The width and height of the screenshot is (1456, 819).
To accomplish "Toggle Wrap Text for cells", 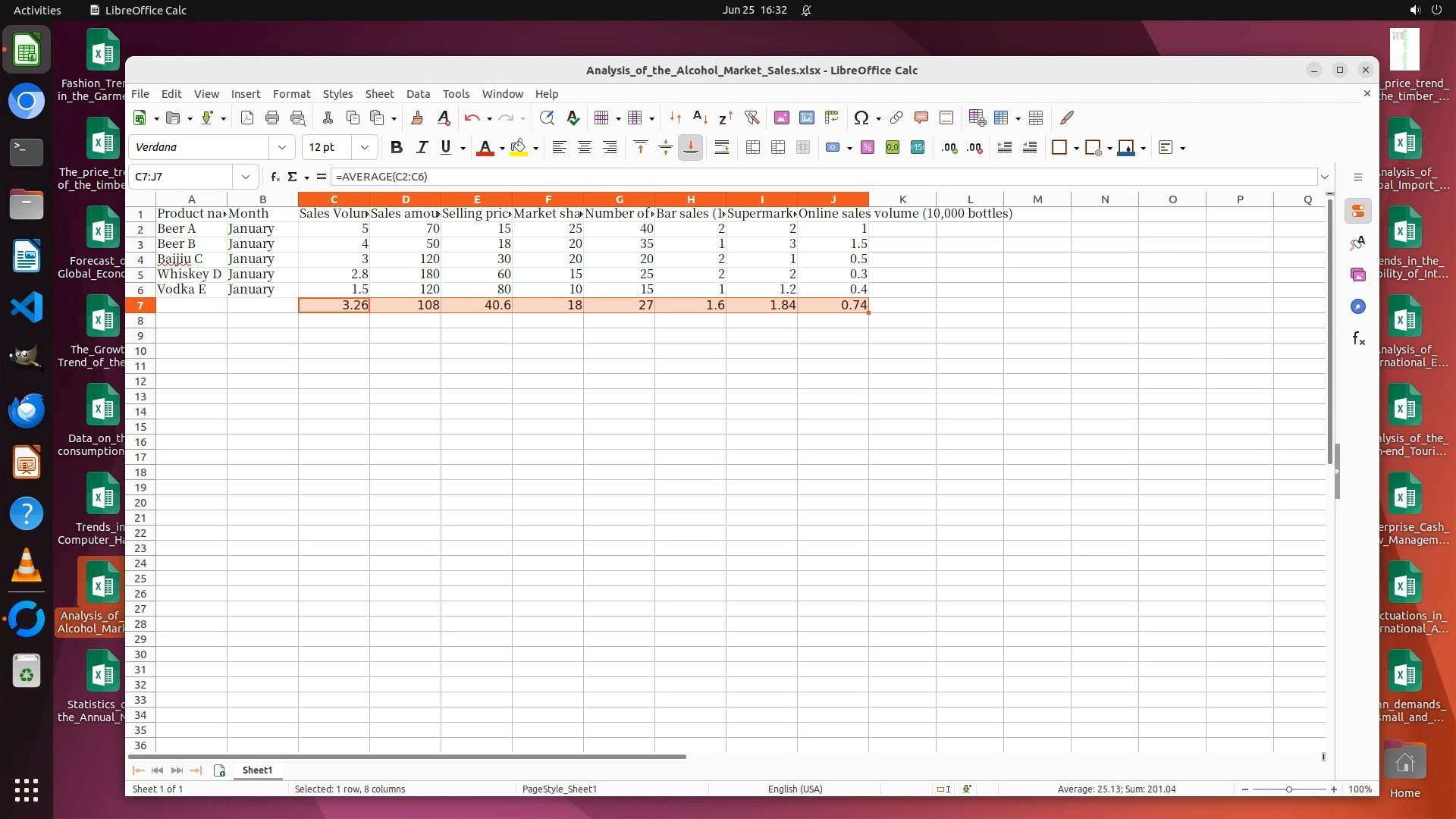I will click(x=721, y=148).
